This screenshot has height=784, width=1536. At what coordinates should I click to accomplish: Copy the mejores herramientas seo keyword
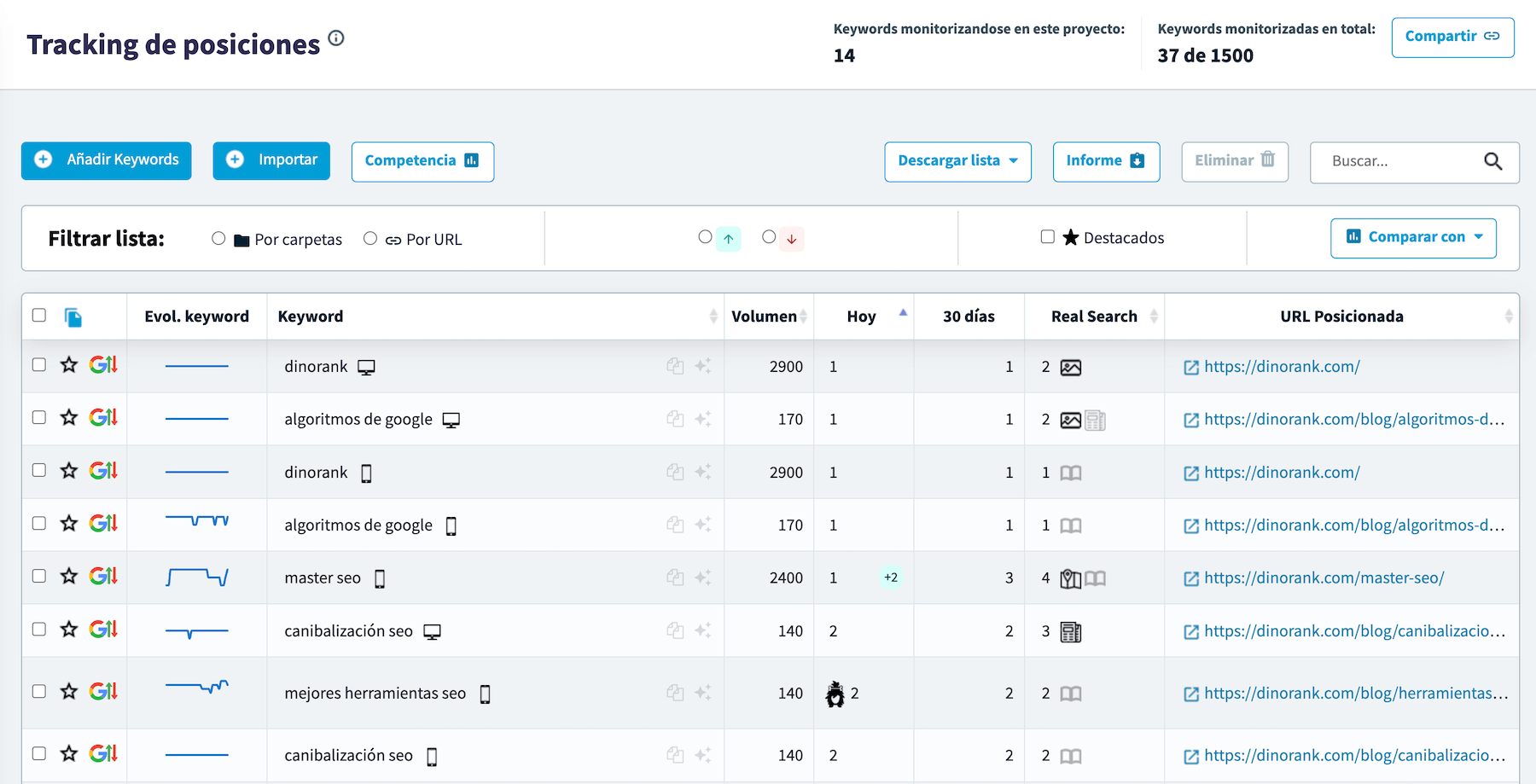[675, 693]
